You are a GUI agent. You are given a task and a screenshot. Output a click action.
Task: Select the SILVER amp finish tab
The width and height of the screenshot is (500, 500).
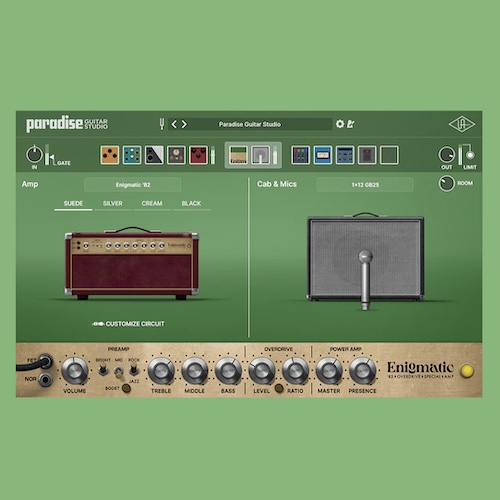113,204
